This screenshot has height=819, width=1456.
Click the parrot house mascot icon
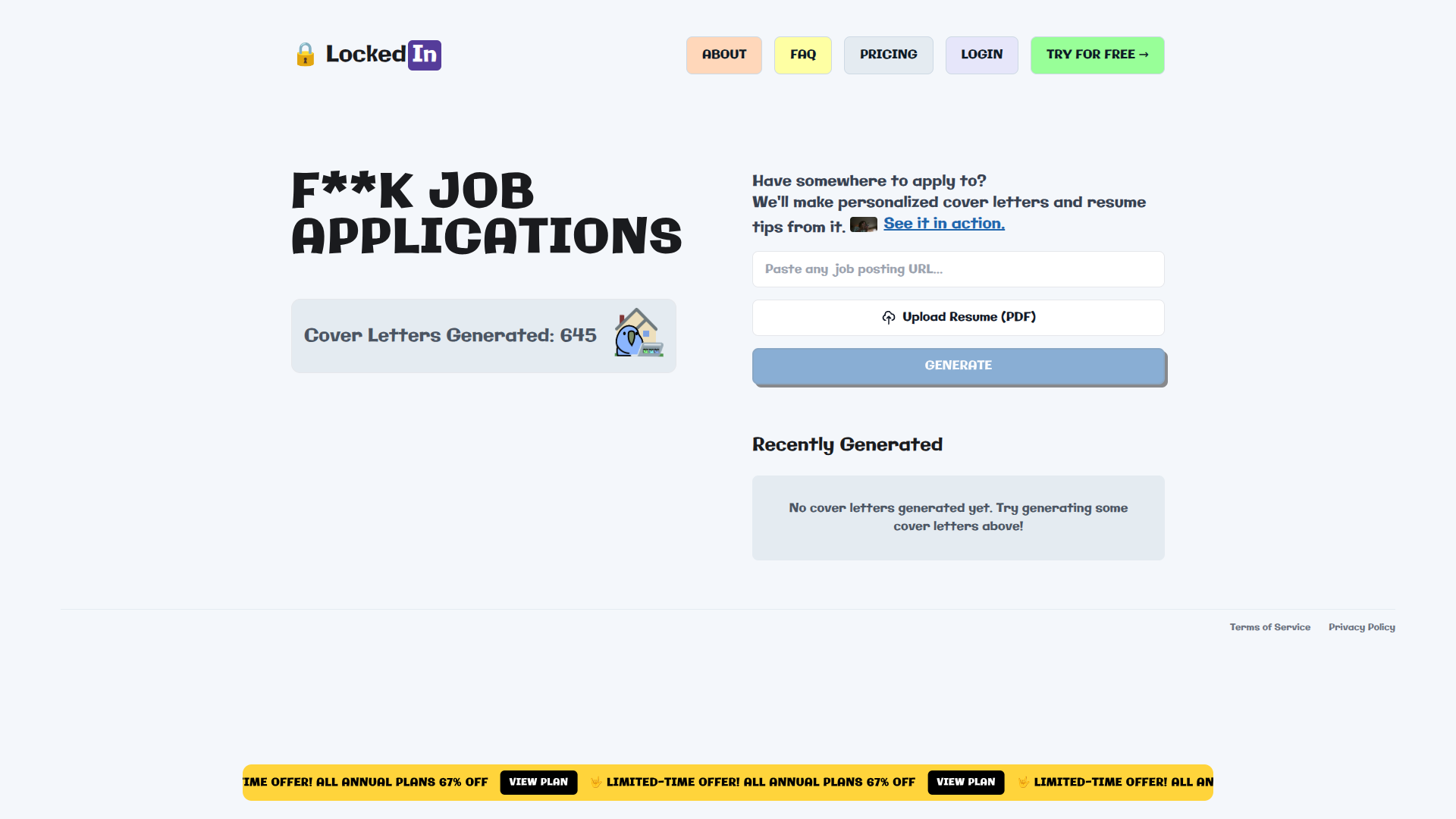point(639,334)
